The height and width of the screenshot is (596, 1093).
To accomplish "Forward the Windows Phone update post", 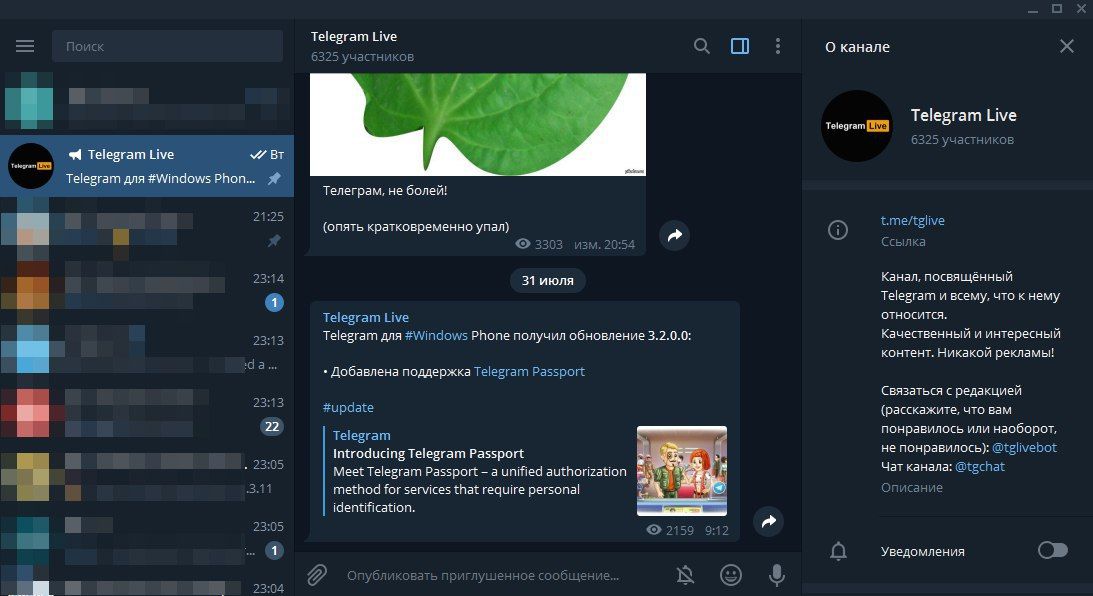I will pos(768,521).
